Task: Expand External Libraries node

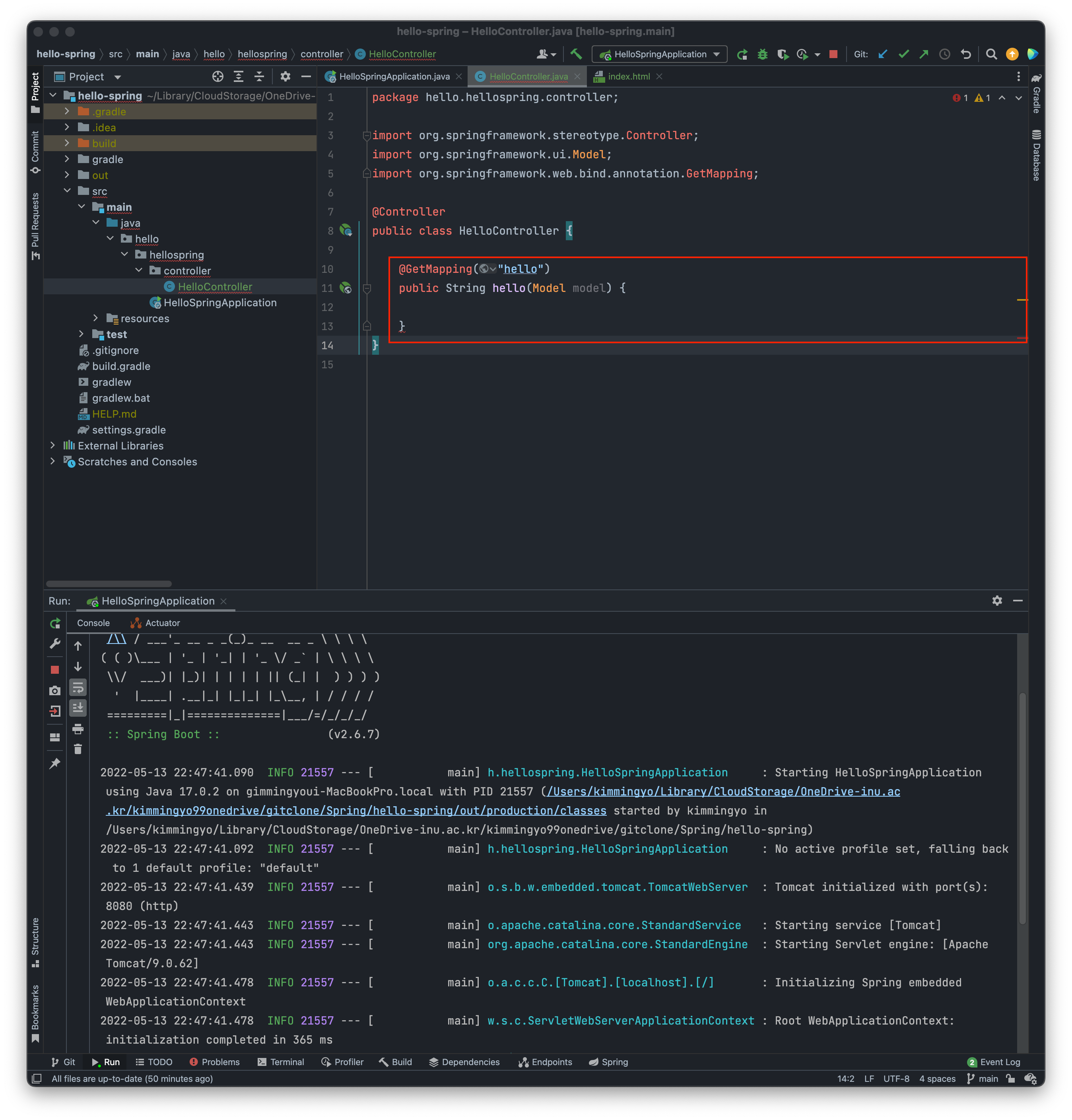Action: [52, 445]
